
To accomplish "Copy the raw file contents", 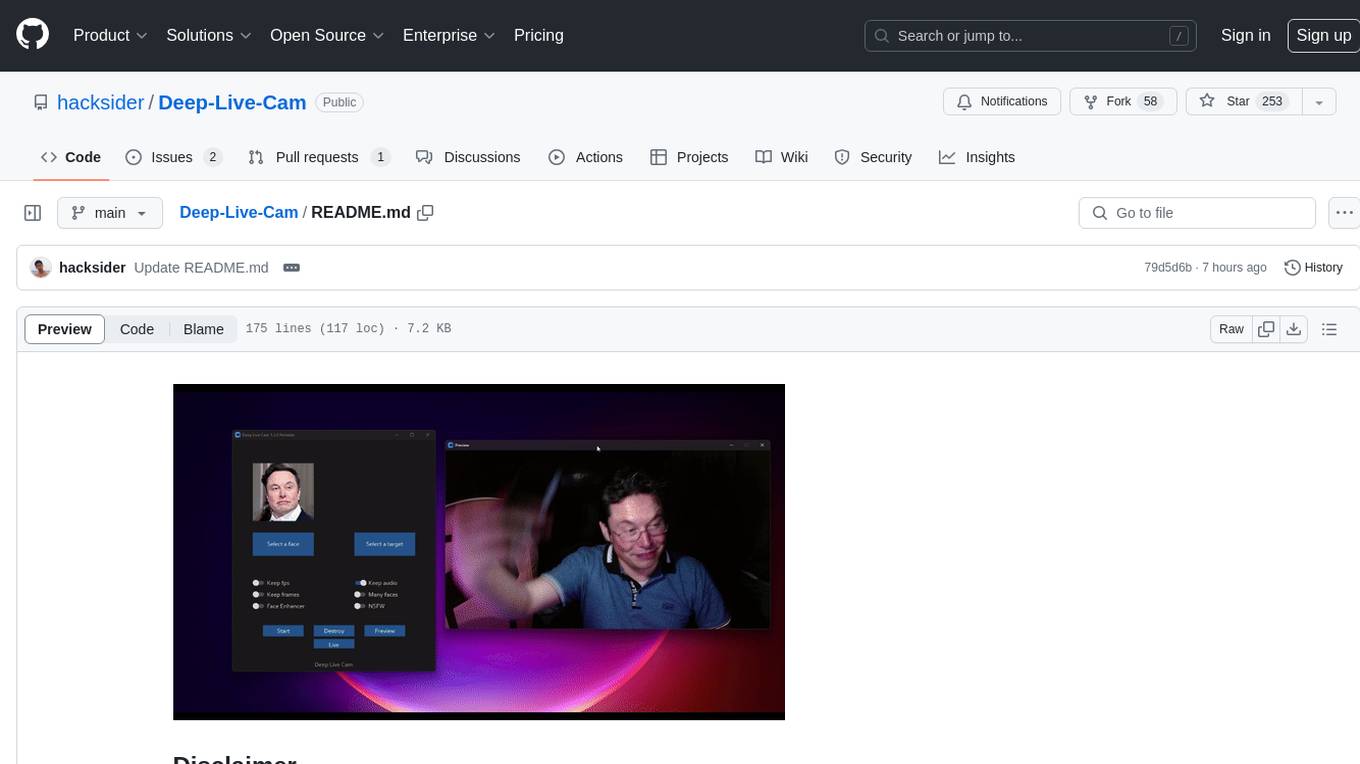I will [x=1267, y=329].
